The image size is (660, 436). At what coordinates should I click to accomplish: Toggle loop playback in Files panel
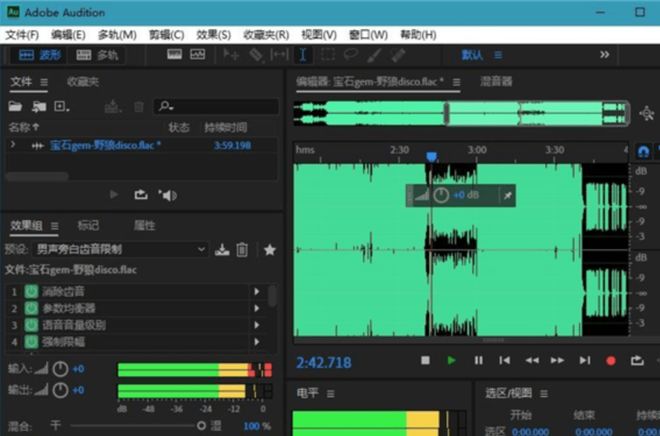141,194
